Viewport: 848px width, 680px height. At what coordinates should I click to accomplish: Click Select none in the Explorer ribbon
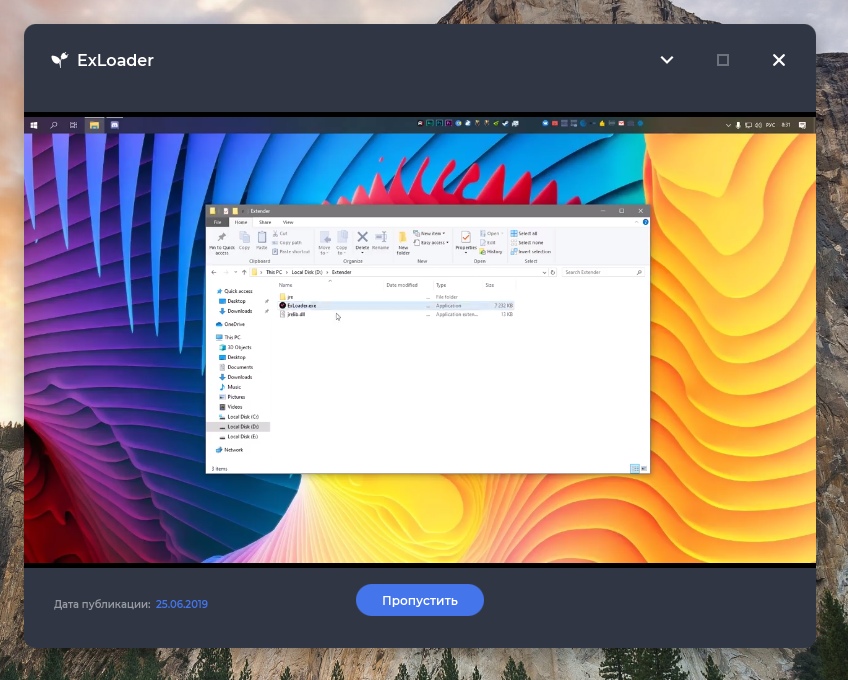tap(527, 243)
